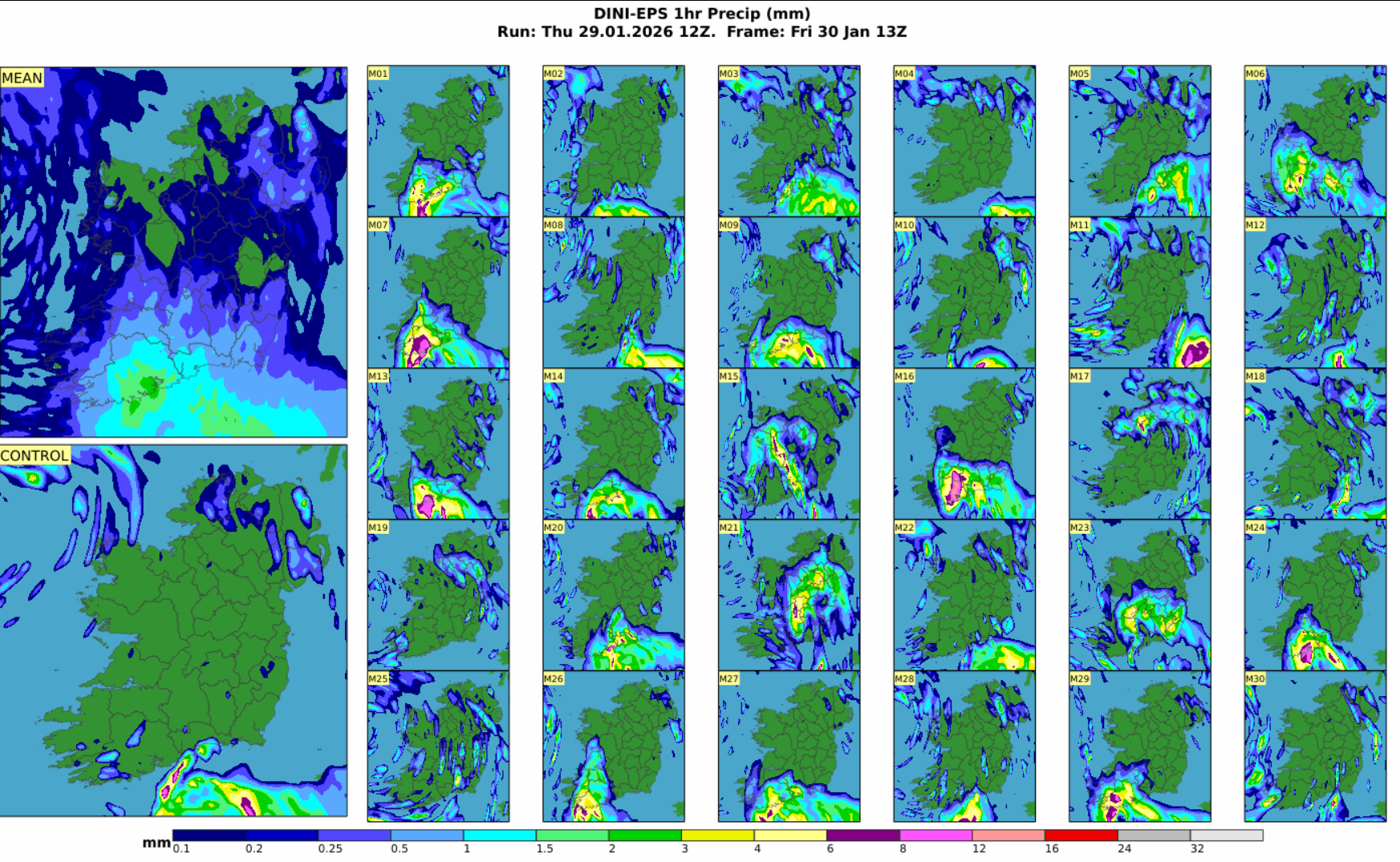Select the magenta 8–12 mm legend color

[x=935, y=836]
